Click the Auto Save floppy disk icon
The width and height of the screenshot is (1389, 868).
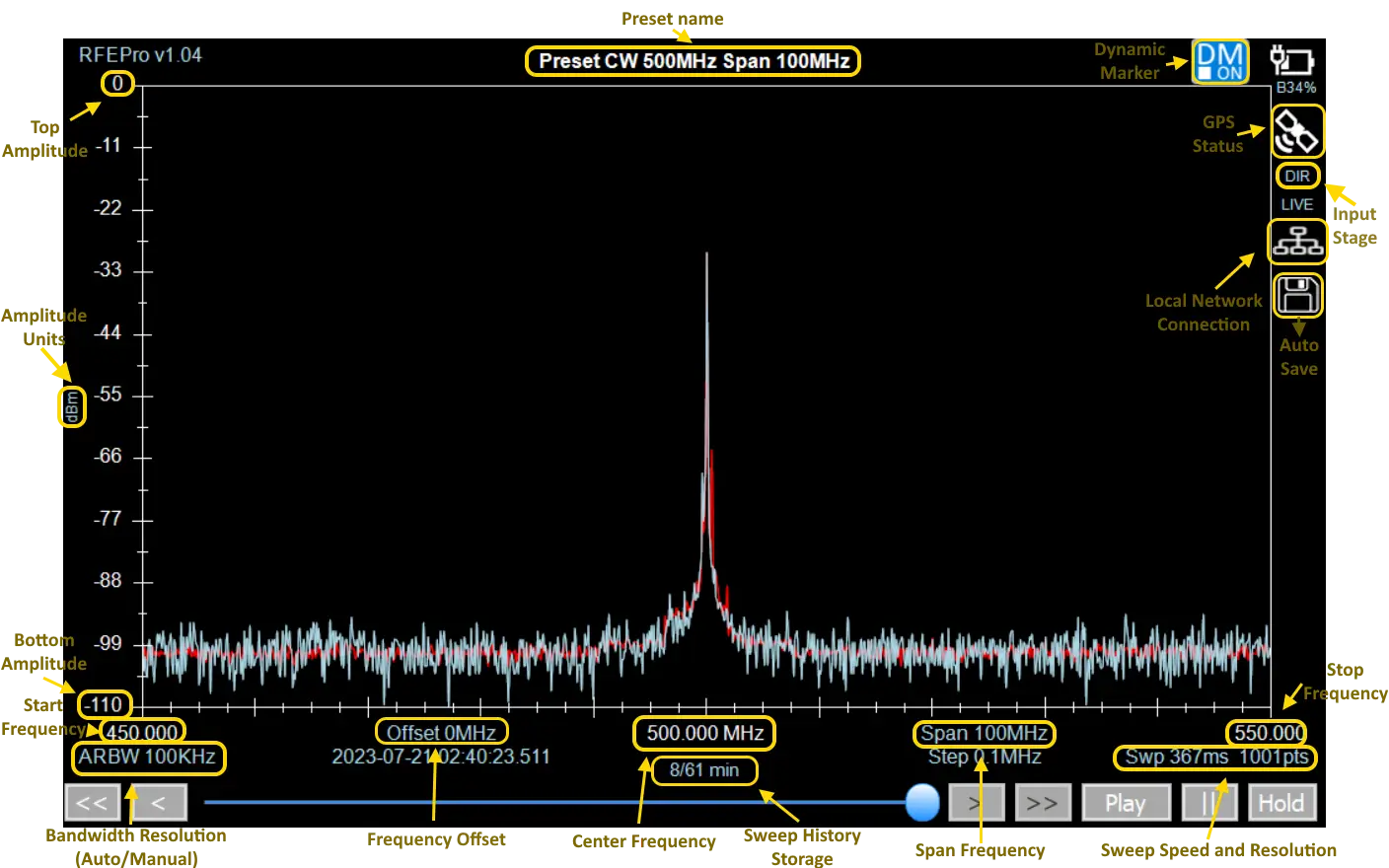pos(1297,296)
